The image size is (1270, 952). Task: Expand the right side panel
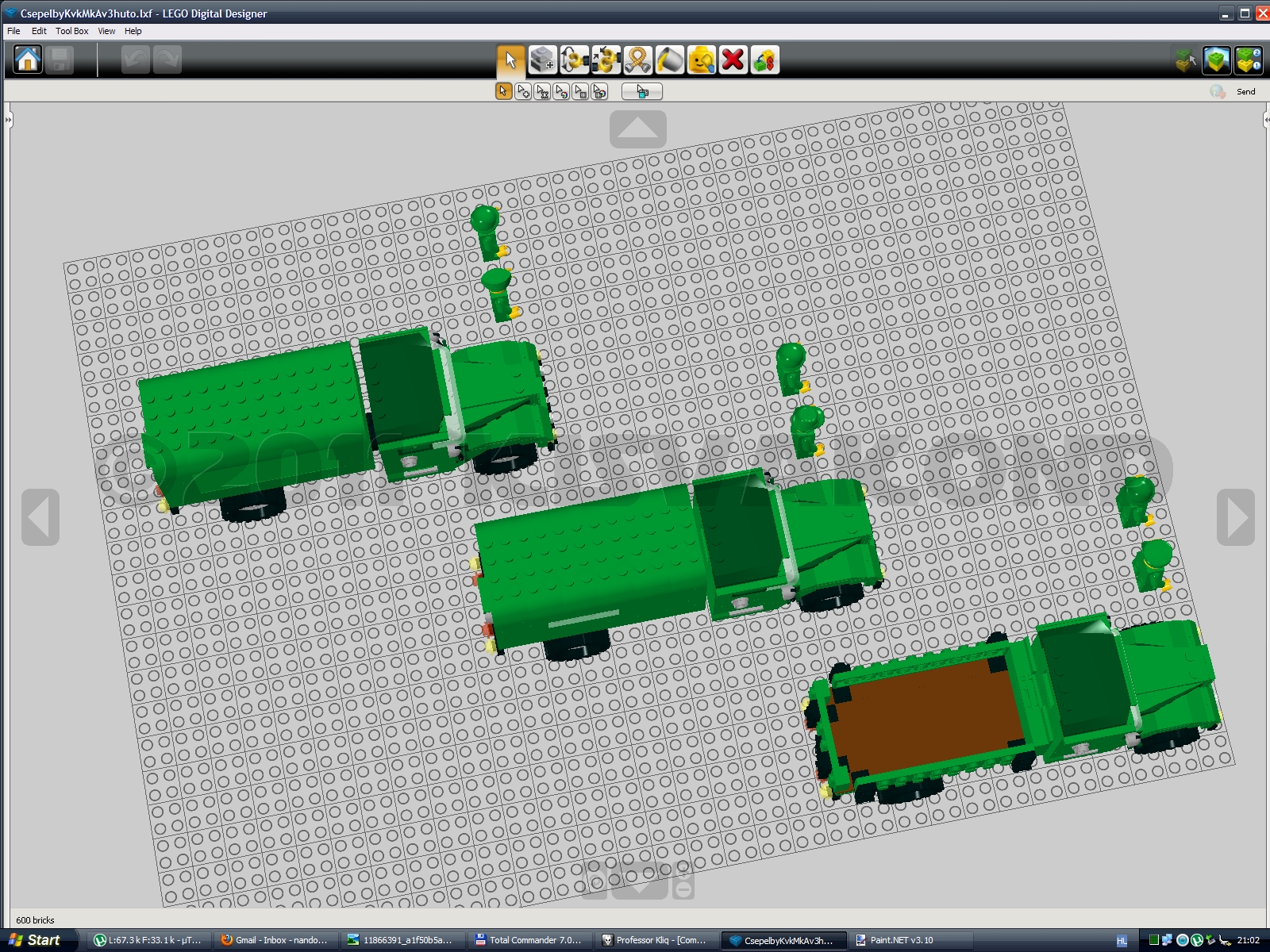click(1266, 120)
